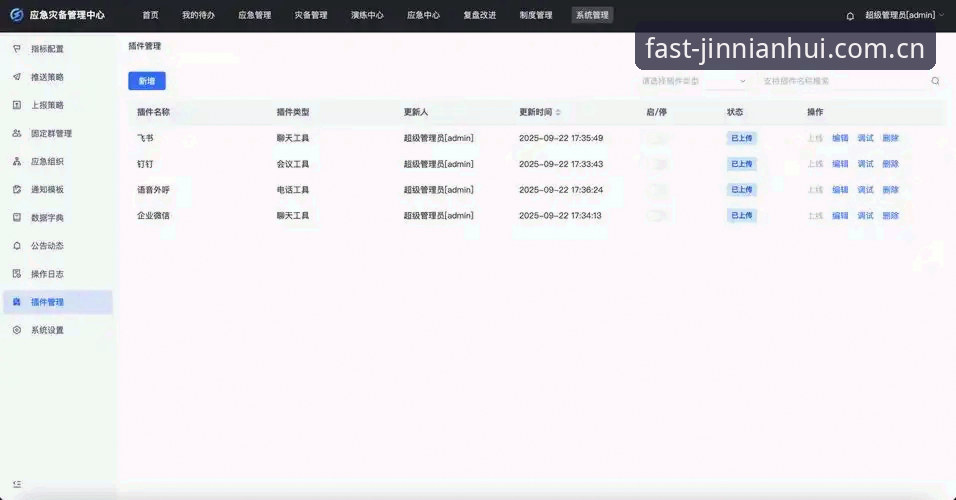Click the 插件管理 breadcrumb title
This screenshot has width=956, height=500.
coord(144,46)
